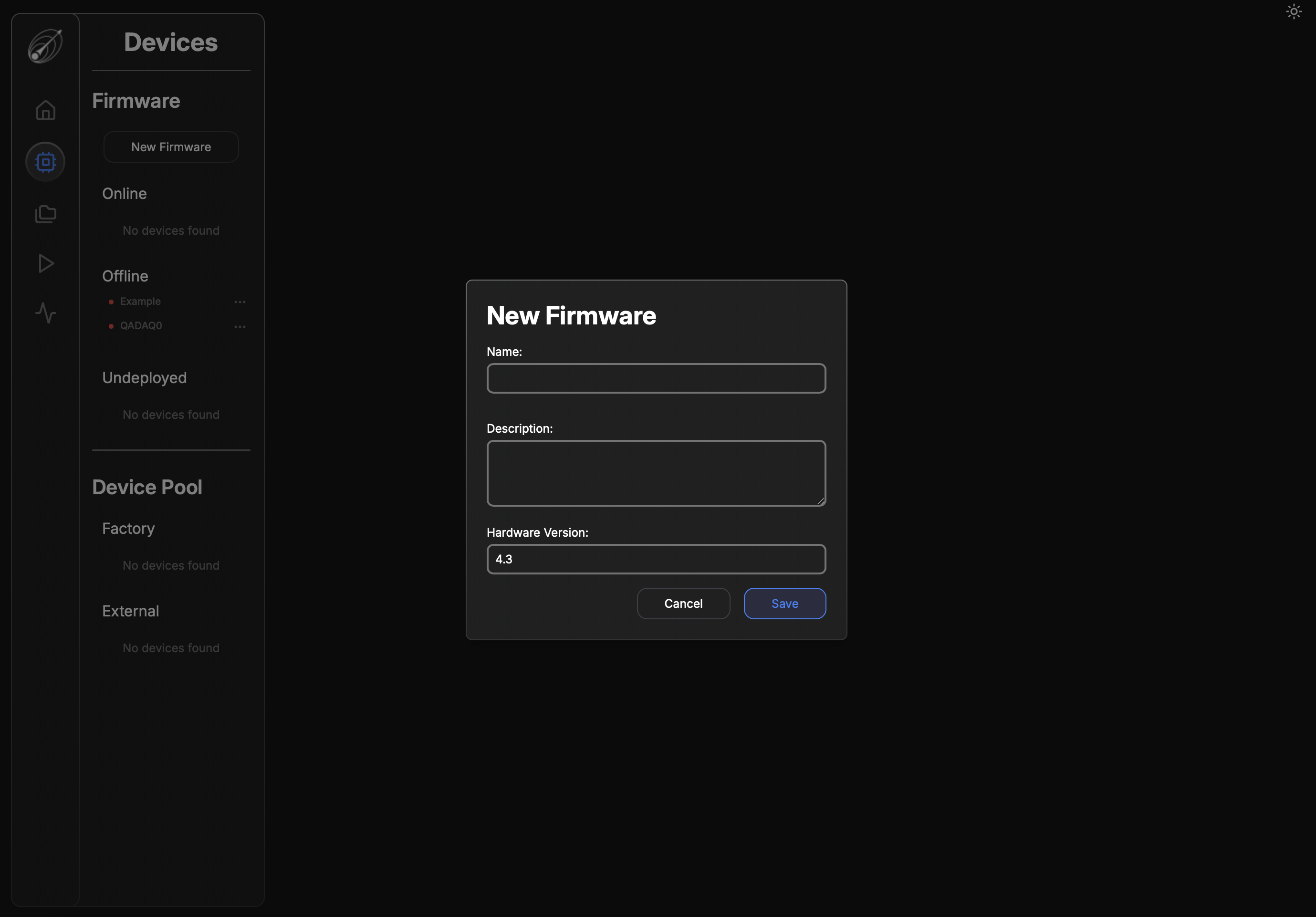Select the Devices chip icon
Viewport: 1316px width, 917px height.
(x=45, y=162)
